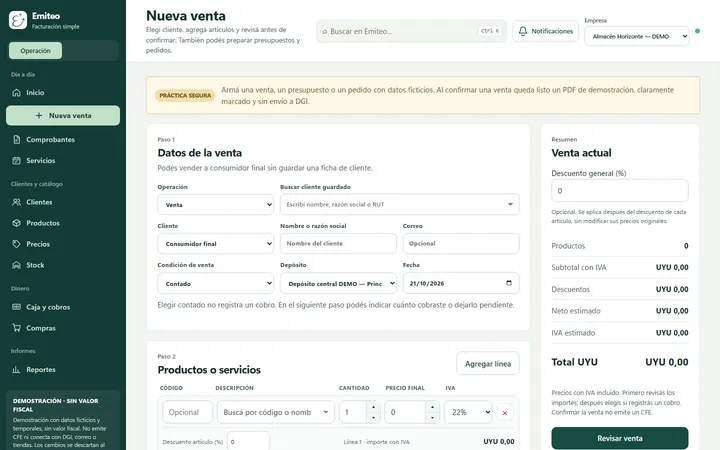The width and height of the screenshot is (720, 450).
Task: Open the IVA 22% dropdown
Action: [x=468, y=412]
